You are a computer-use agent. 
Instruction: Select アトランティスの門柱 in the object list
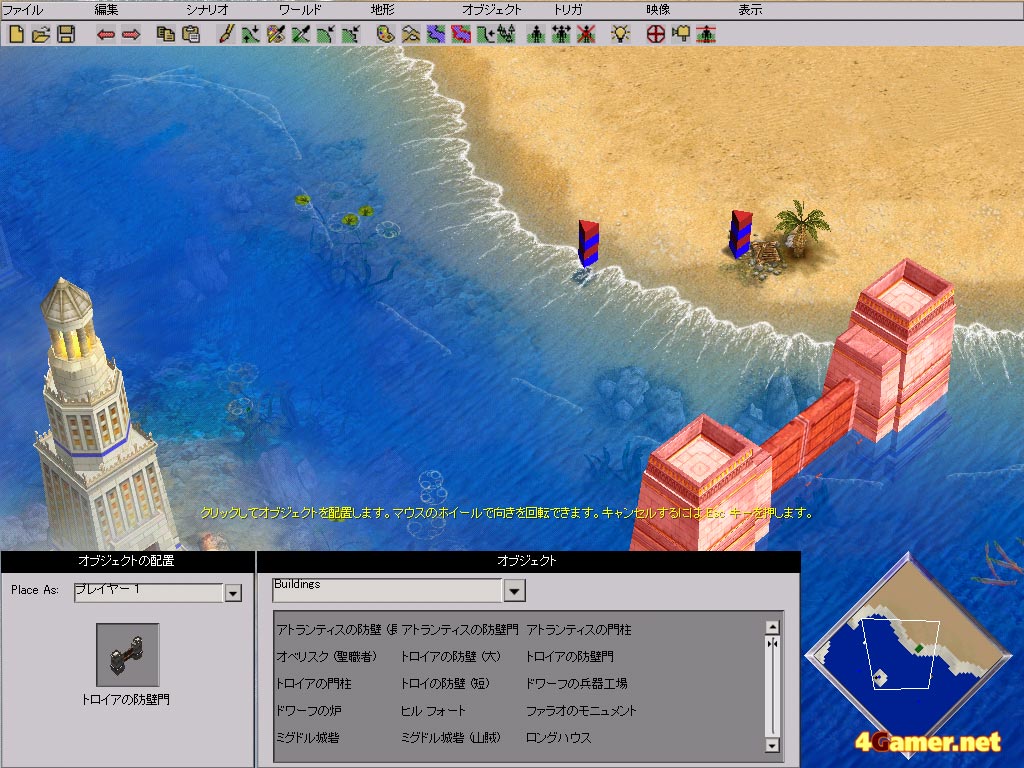[579, 630]
